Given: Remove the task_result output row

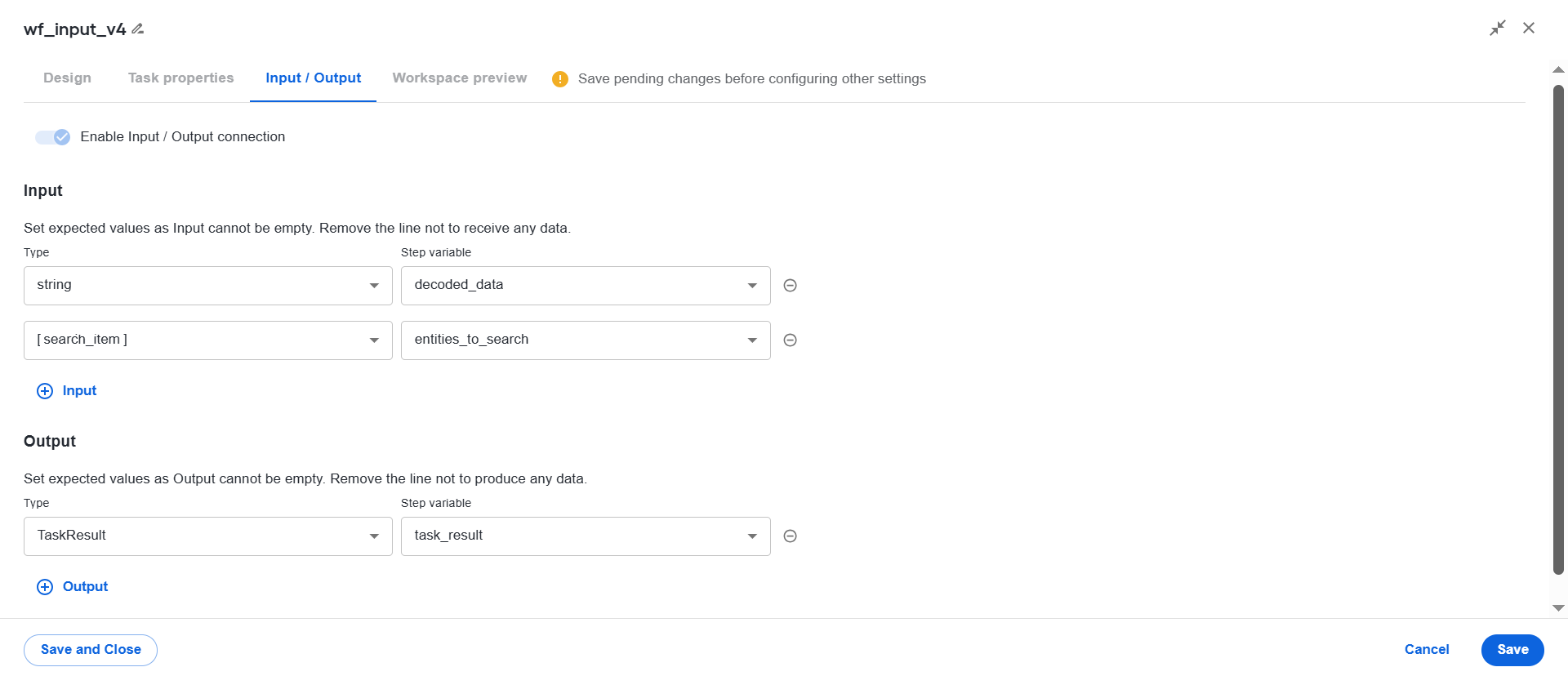Looking at the screenshot, I should pos(790,536).
